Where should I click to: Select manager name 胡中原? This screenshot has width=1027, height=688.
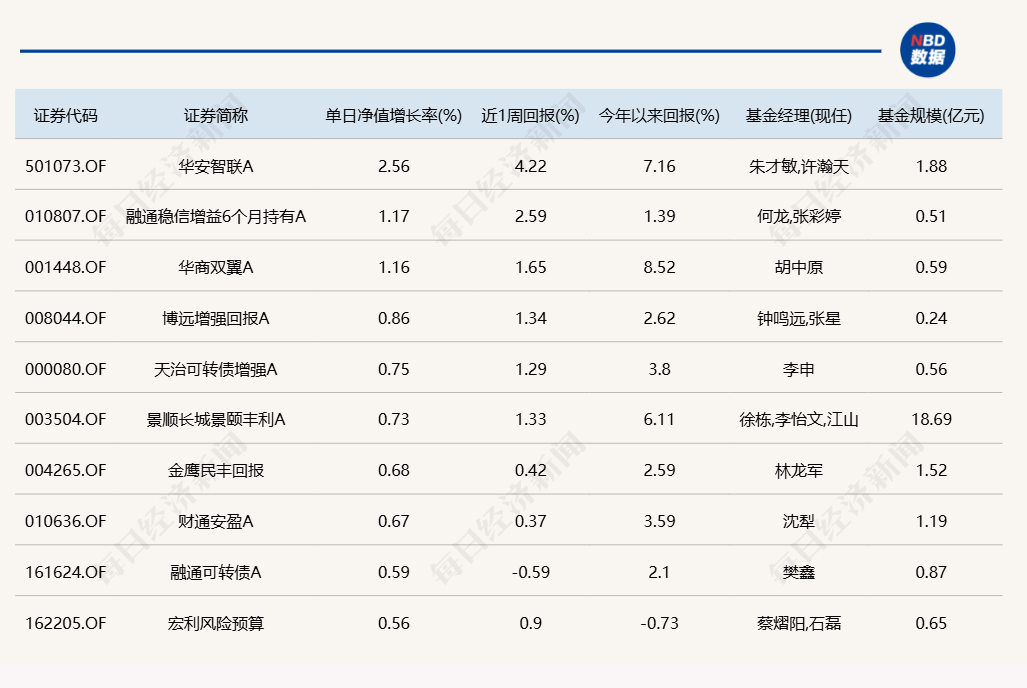799,267
